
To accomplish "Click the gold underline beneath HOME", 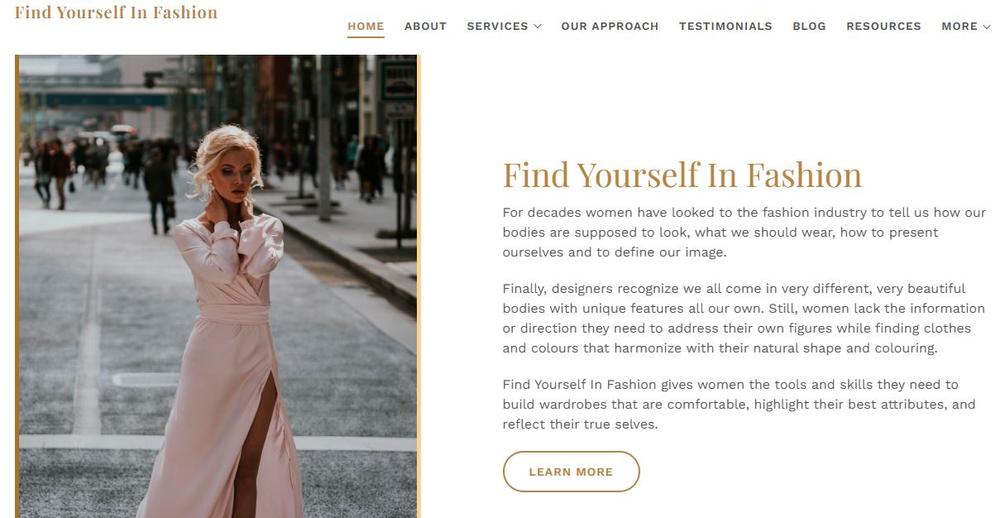I will (365, 37).
